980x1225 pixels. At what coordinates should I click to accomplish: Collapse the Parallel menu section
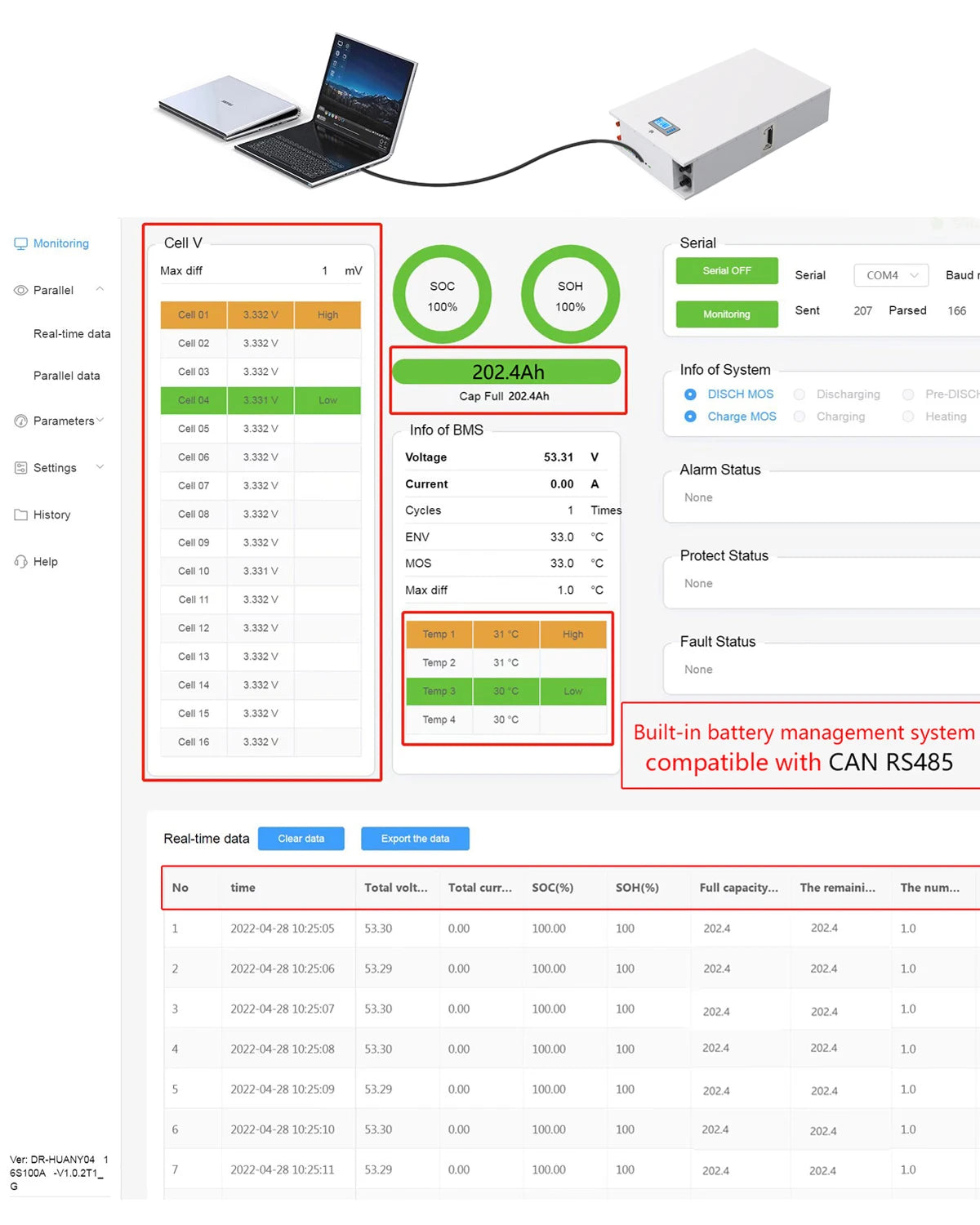[100, 289]
